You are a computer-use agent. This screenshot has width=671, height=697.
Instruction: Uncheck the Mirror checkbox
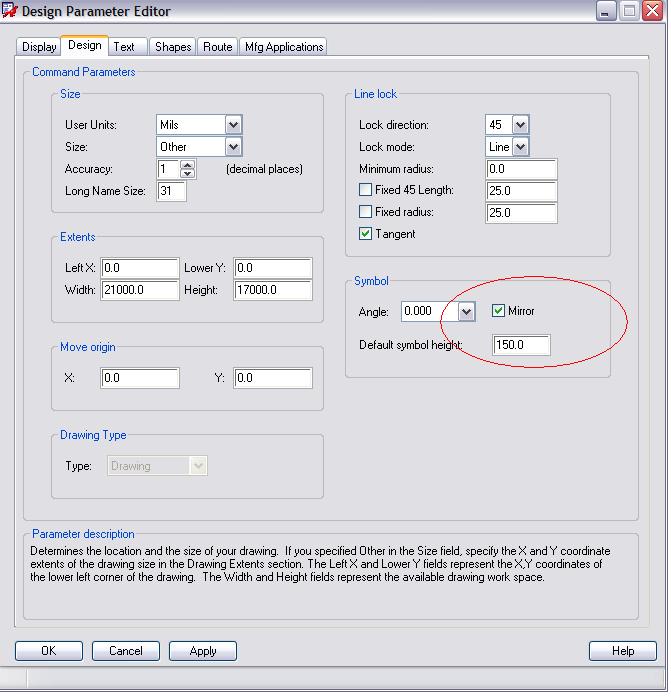498,311
